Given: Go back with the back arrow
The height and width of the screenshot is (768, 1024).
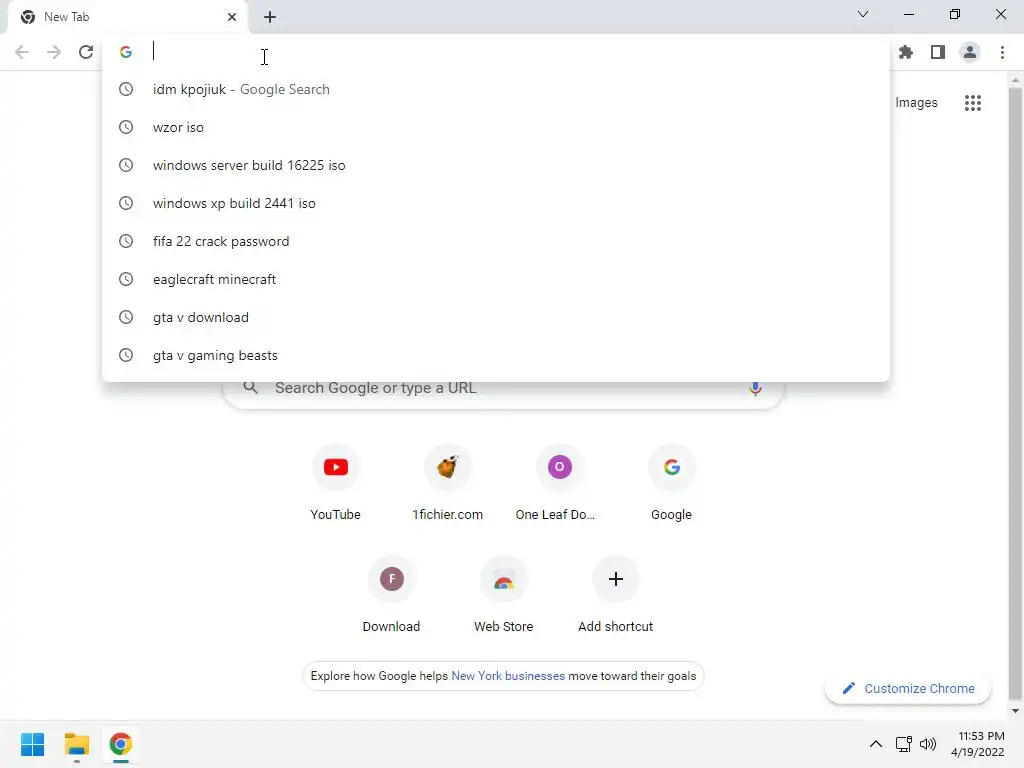Looking at the screenshot, I should (22, 52).
